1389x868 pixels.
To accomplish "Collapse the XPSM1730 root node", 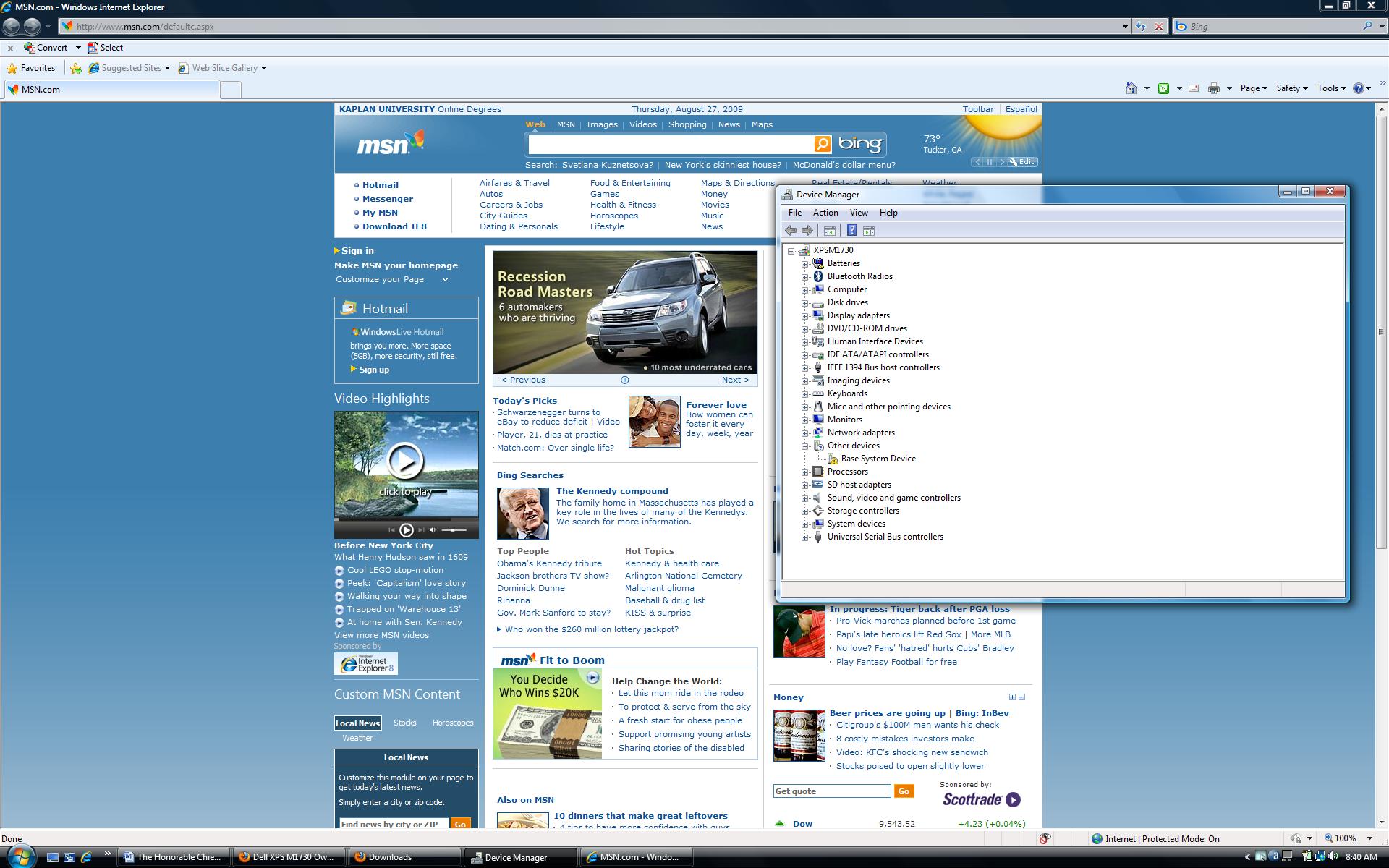I will tap(791, 251).
